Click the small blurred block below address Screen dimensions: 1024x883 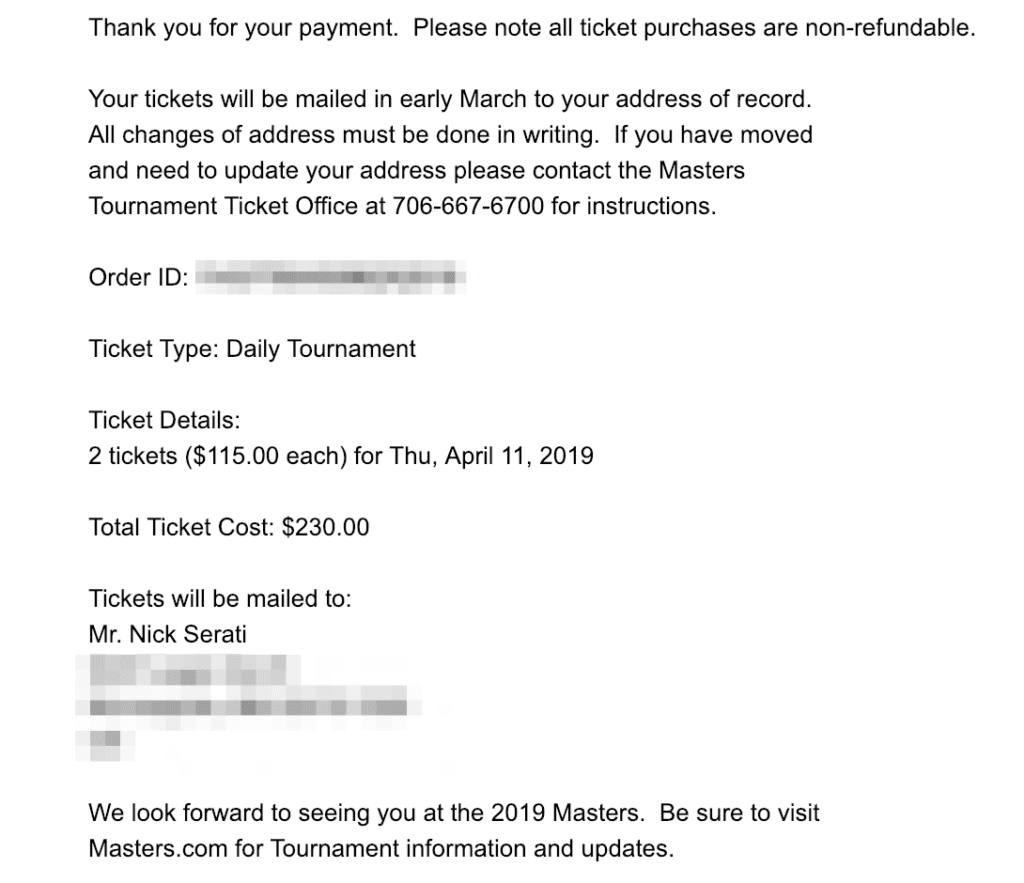point(105,745)
